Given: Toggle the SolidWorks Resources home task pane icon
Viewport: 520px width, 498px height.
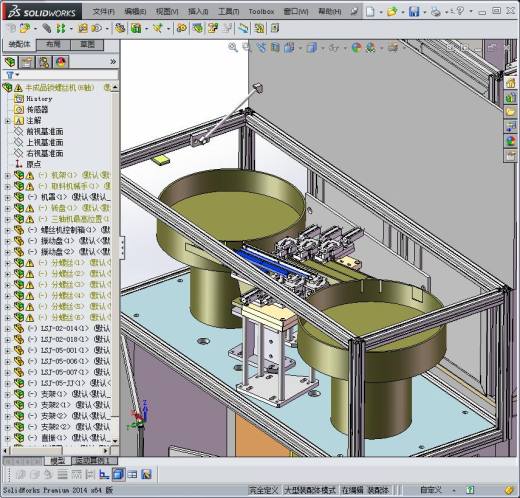Looking at the screenshot, I should [511, 83].
